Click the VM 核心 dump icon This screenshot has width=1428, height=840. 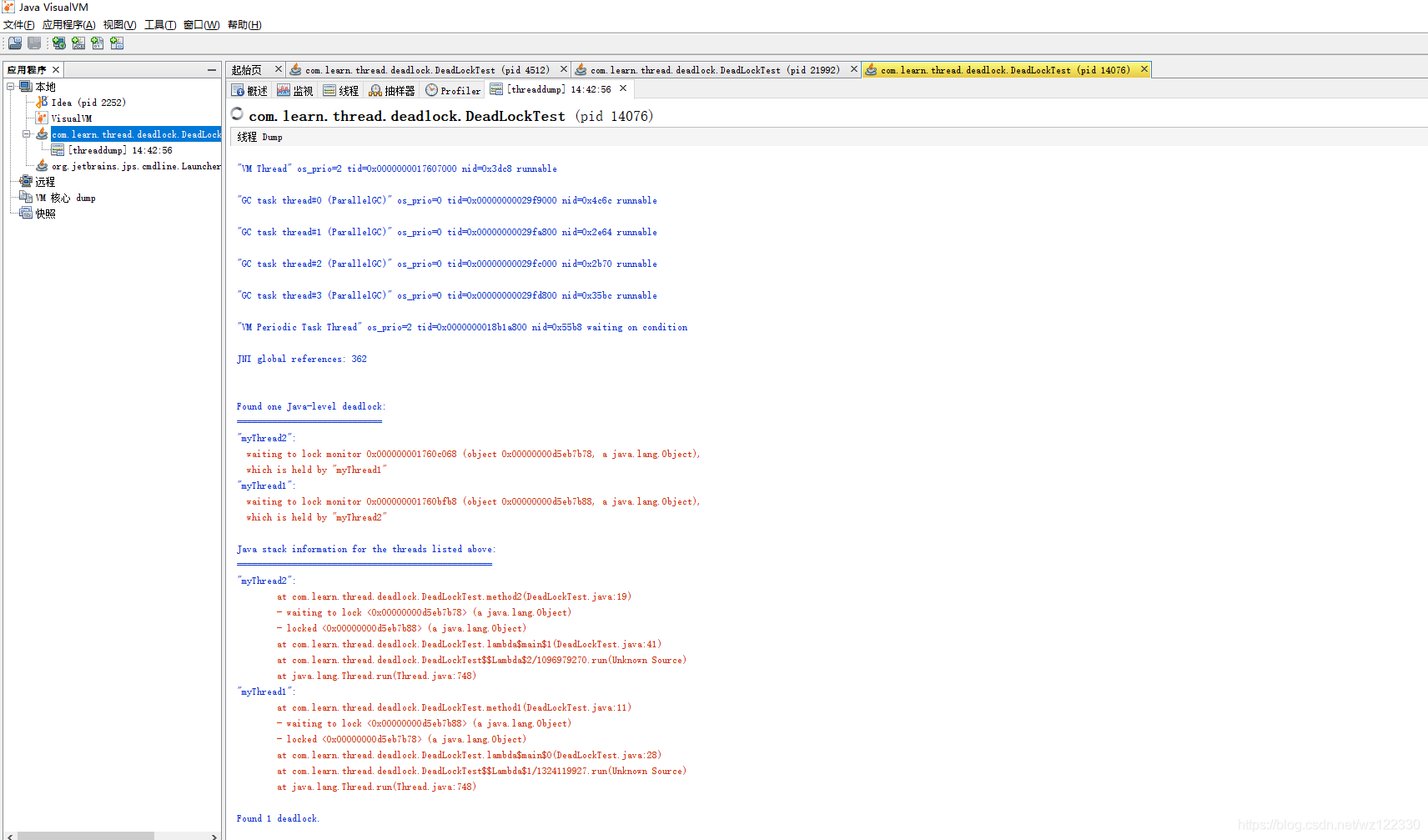(26, 198)
